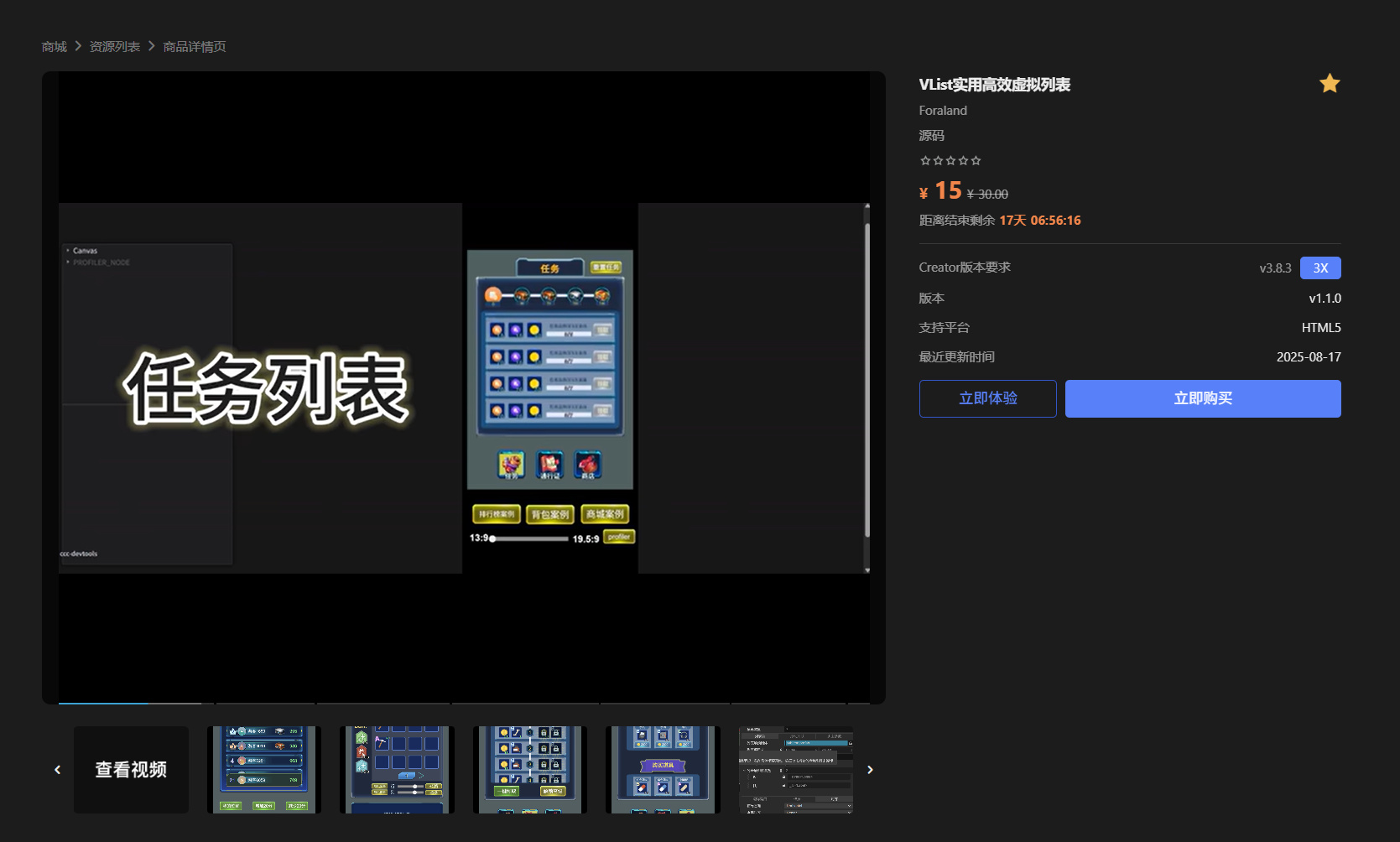This screenshot has width=1400, height=842.
Task: Click the 商品详情页 breadcrumb item
Action: [x=195, y=47]
